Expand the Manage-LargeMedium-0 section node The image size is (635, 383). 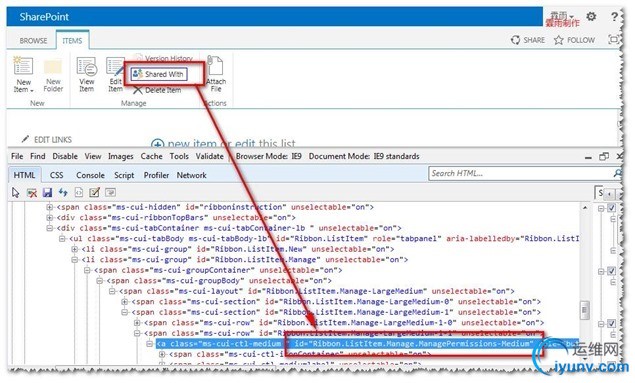125,302
